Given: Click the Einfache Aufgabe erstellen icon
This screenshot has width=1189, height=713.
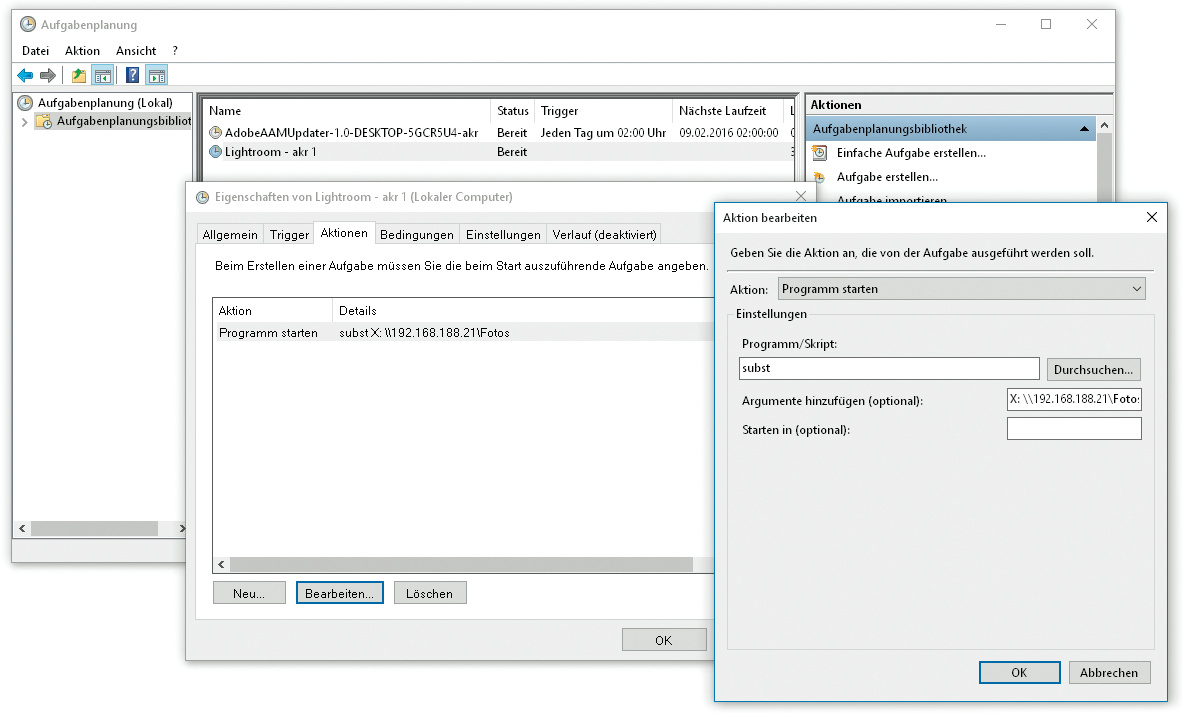Looking at the screenshot, I should pos(820,153).
